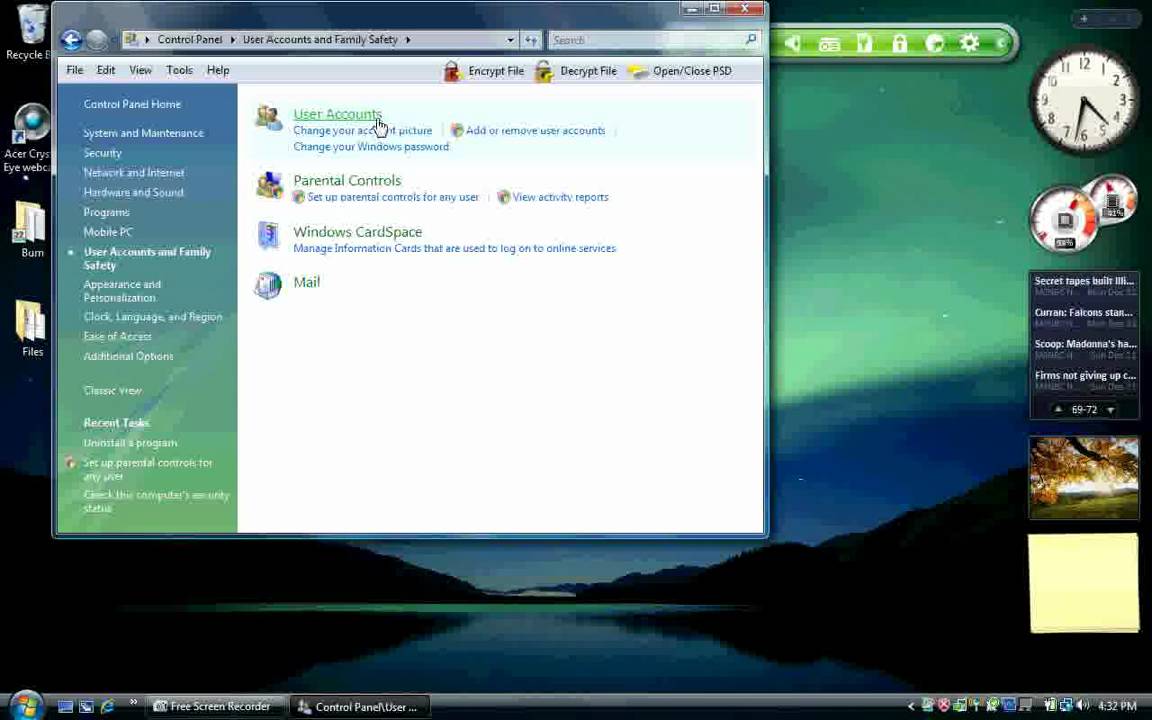The image size is (1152, 720).
Task: Click the Windows Start orb
Action: (26, 705)
